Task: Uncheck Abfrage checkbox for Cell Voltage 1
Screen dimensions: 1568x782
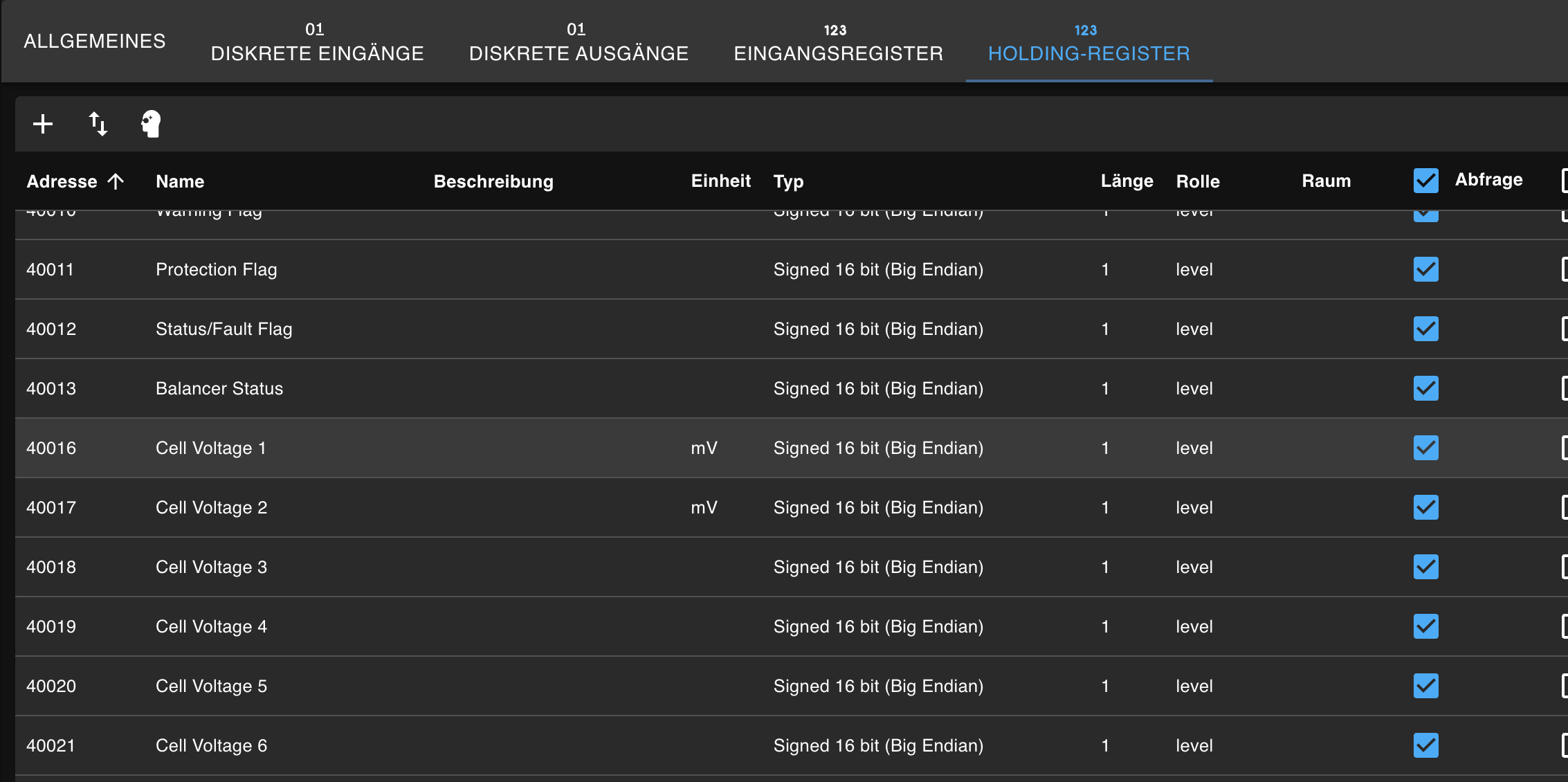Action: 1425,448
